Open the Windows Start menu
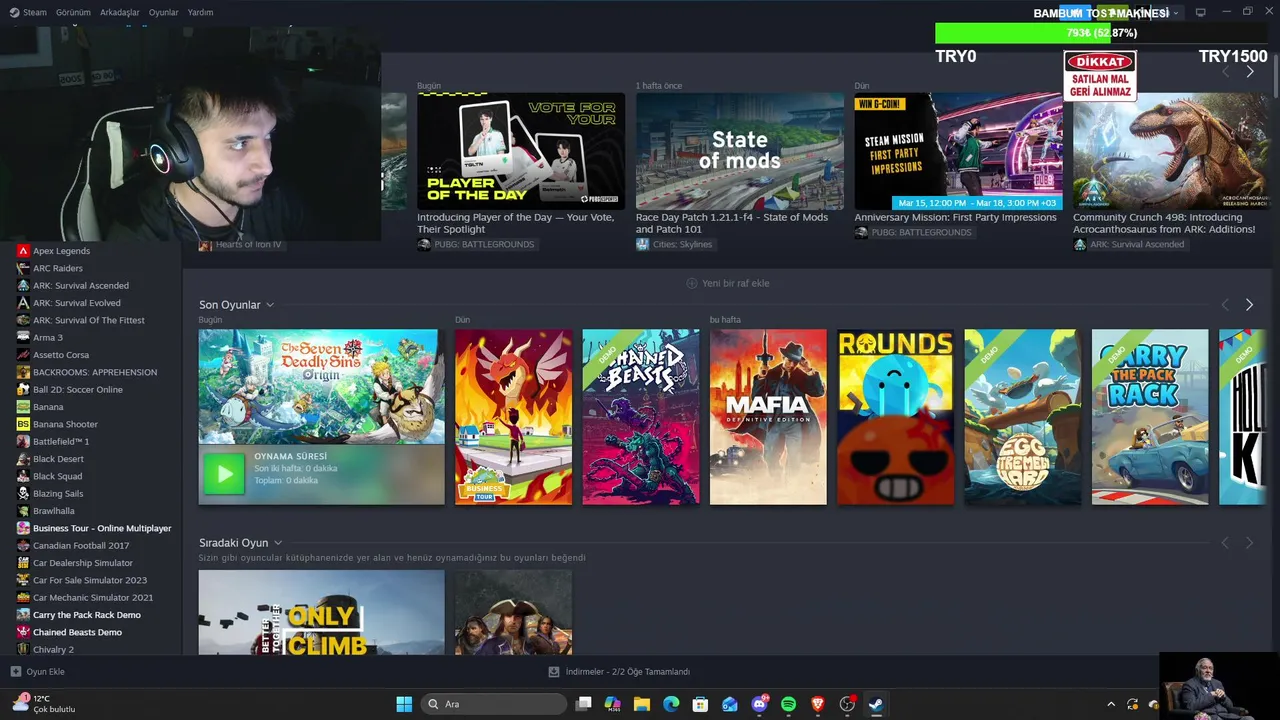Viewport: 1280px width, 720px height. [404, 704]
